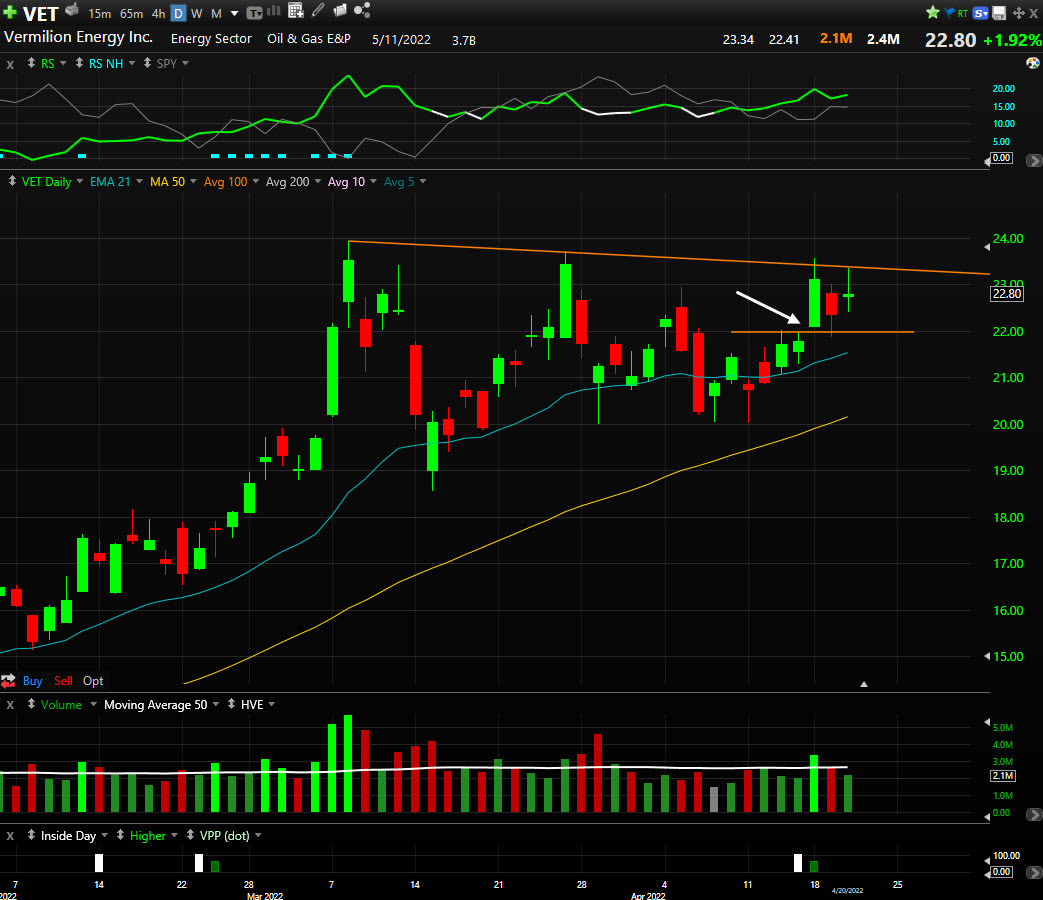
Task: Open the color palette icon
Action: tap(1032, 63)
